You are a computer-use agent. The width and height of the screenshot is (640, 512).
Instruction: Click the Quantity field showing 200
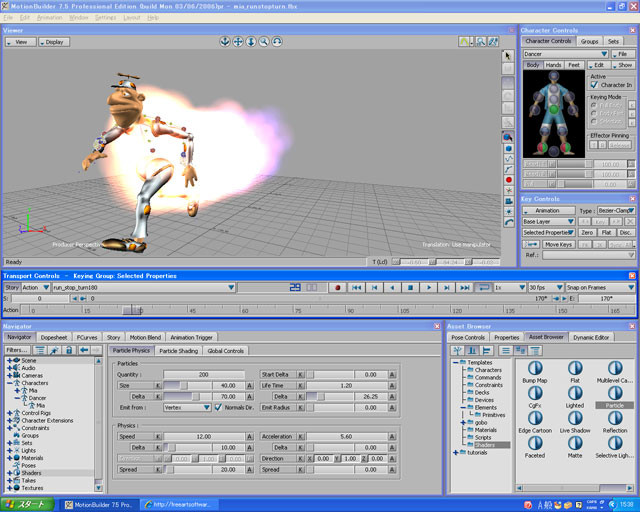click(x=204, y=374)
